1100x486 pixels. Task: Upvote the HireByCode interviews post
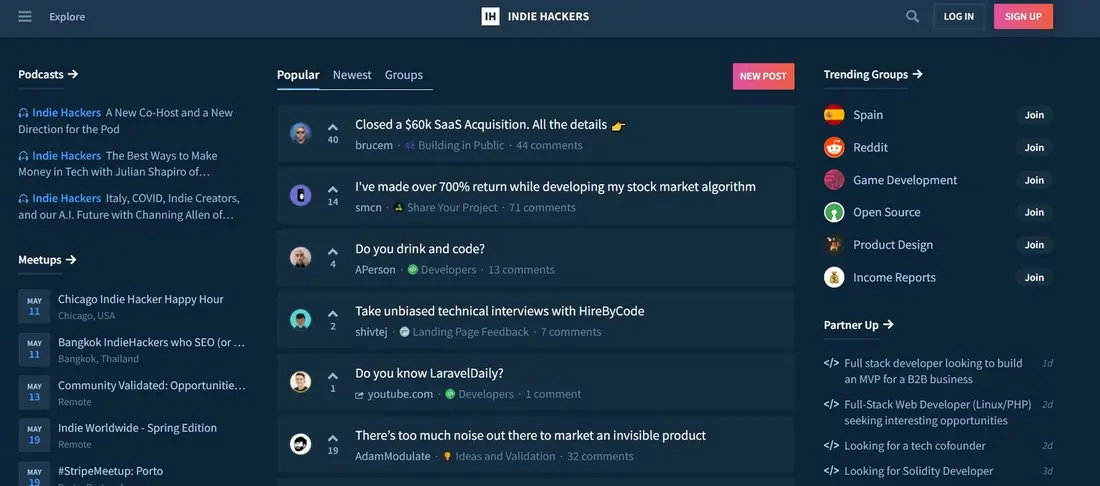(333, 313)
